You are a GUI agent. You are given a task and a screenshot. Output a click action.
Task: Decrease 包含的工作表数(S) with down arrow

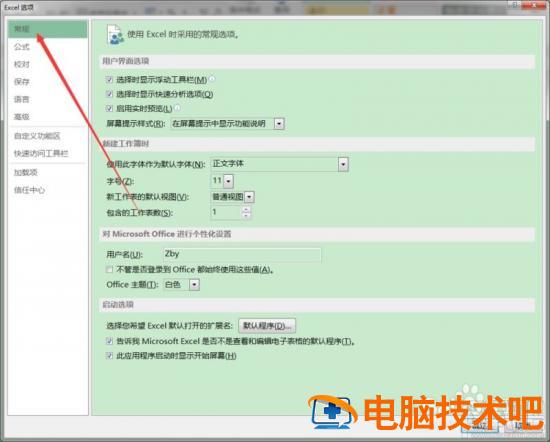[x=246, y=215]
